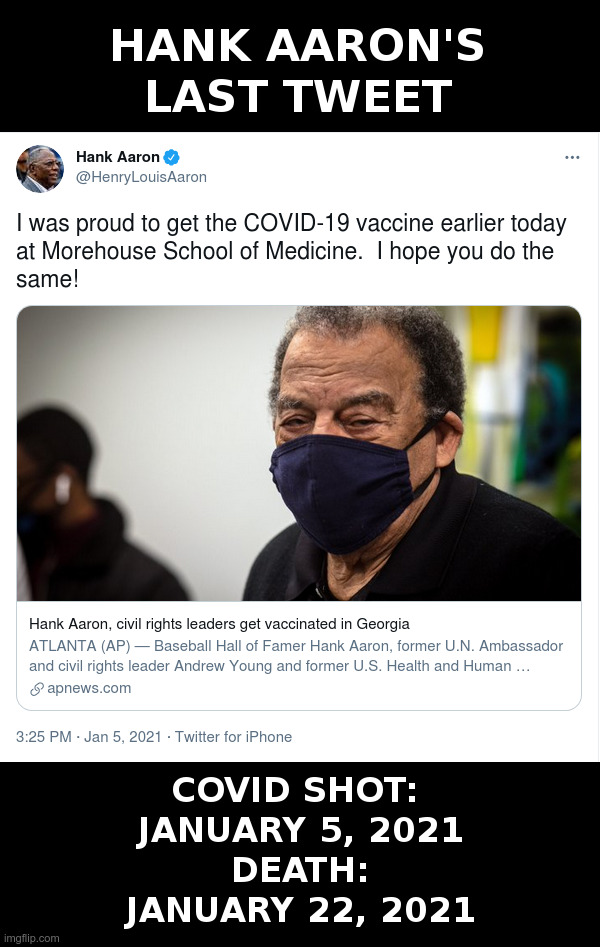Open the masked man article photo
600x947 pixels.
pos(299,453)
